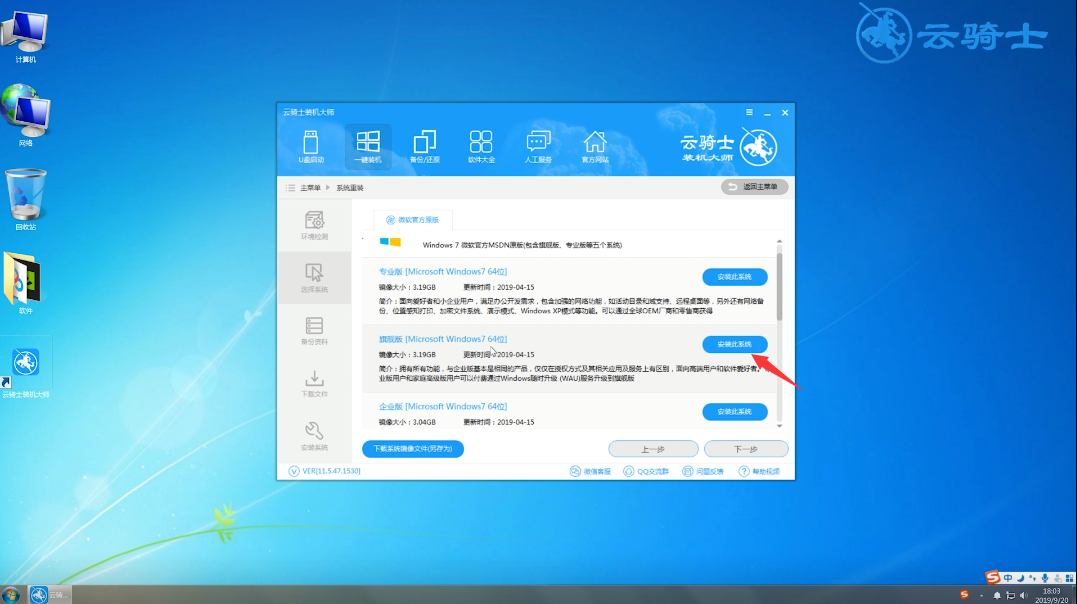The width and height of the screenshot is (1077, 604).
Task: Click the 专业版 [Microsoft Windows7 64位] title
Action: tap(443, 271)
